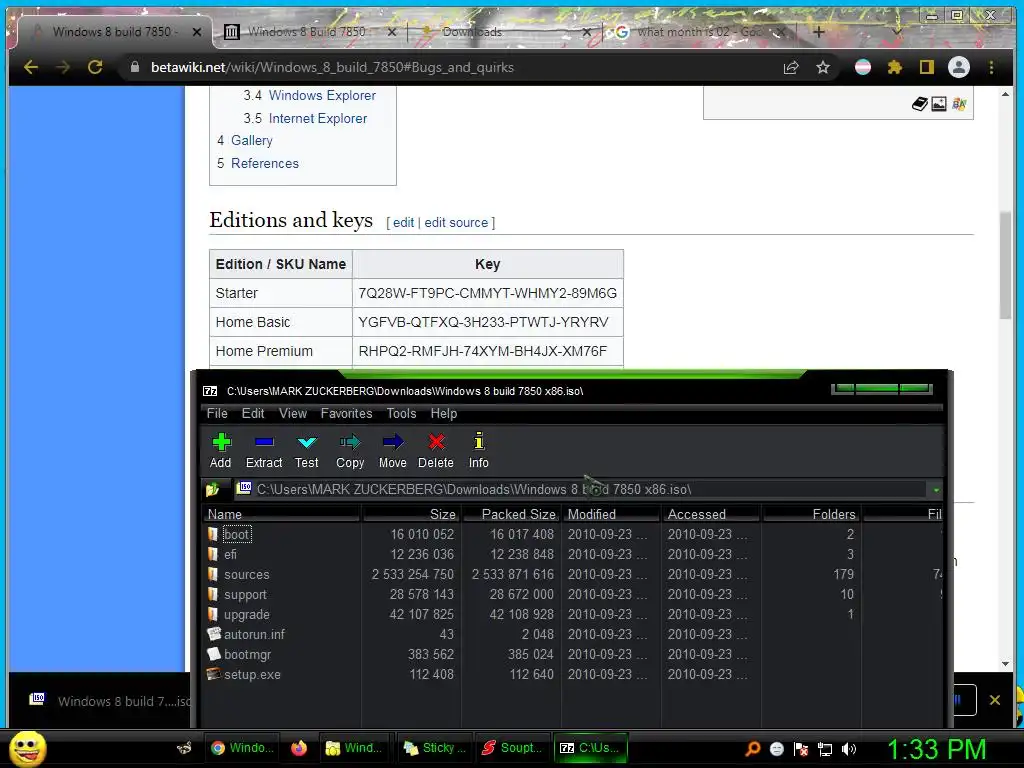Open the File menu in 7-Zip
Screen dimensions: 1024x768
coord(217,413)
